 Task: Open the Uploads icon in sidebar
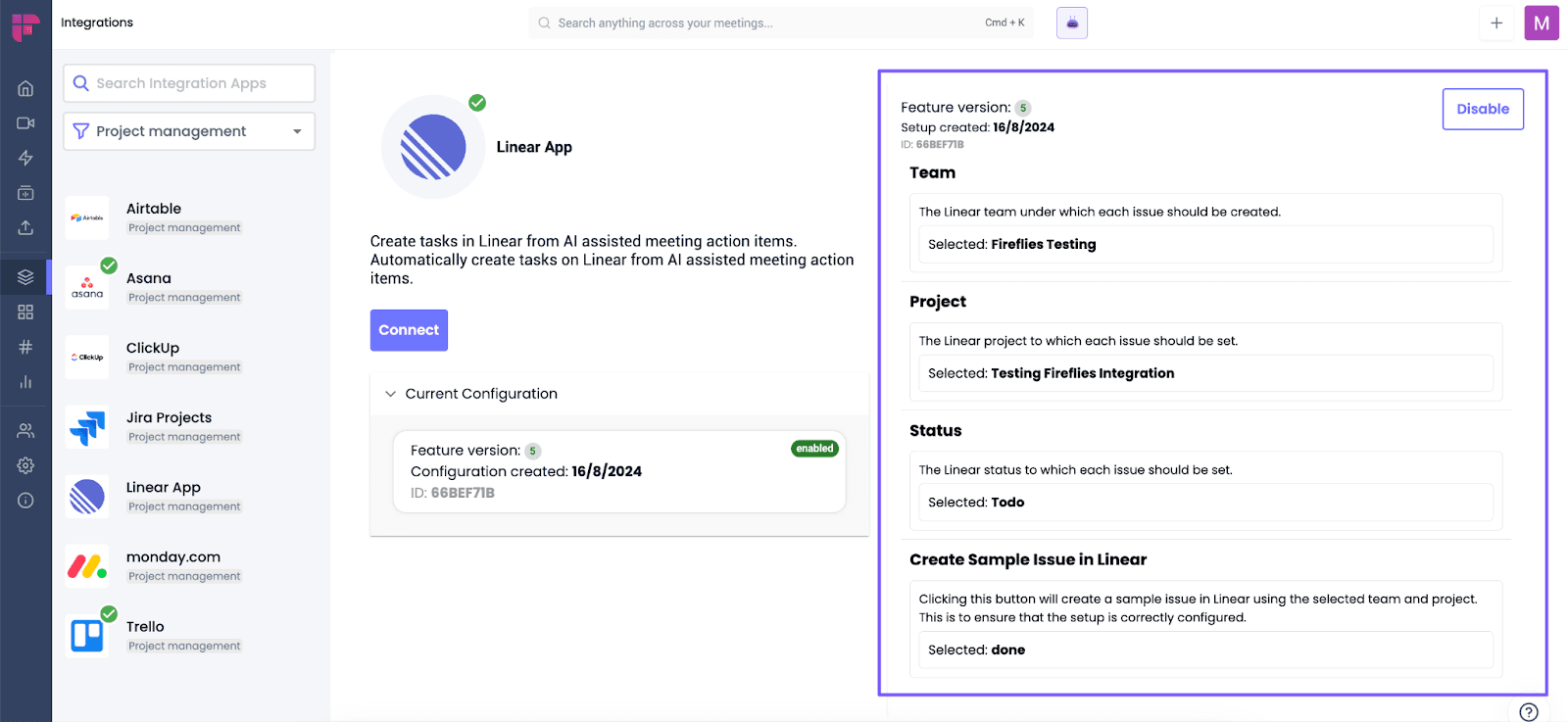(x=25, y=227)
